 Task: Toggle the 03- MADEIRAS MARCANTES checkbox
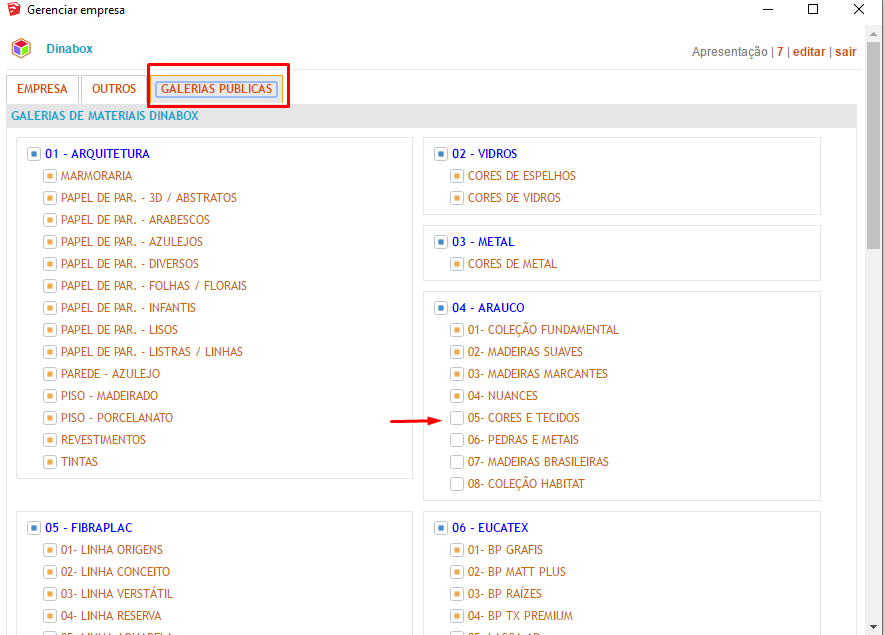(x=457, y=374)
